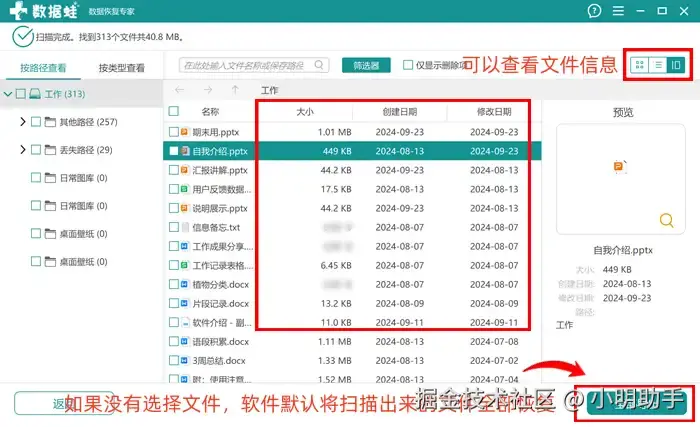Tick the select-all checkbox beside 名称

pos(174,111)
